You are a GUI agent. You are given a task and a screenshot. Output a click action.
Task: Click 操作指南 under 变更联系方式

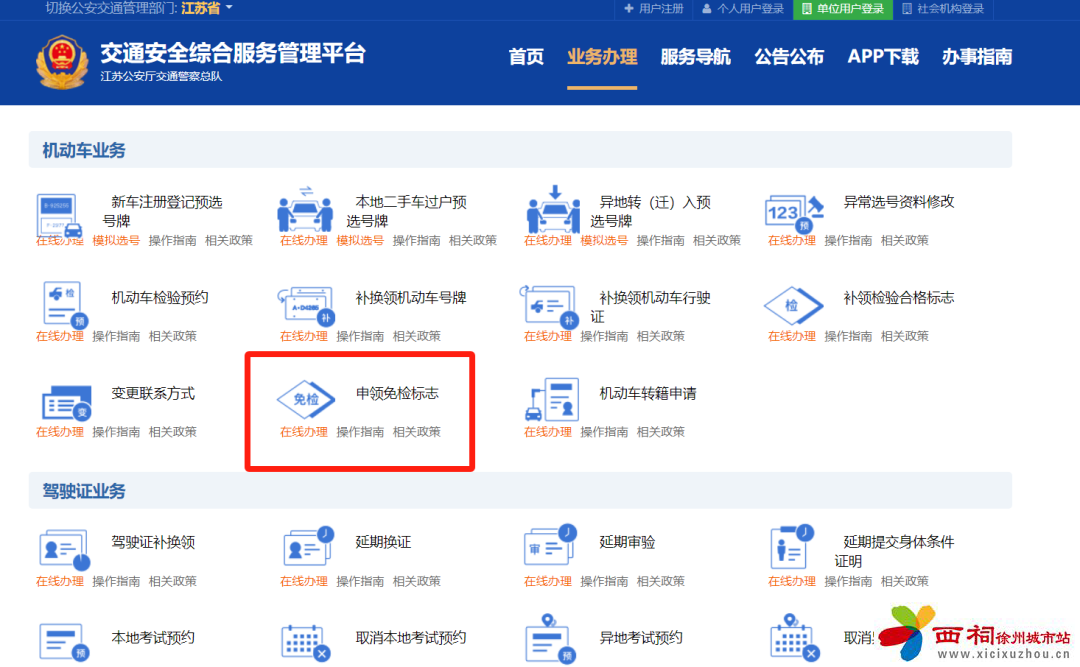pyautogui.click(x=116, y=432)
